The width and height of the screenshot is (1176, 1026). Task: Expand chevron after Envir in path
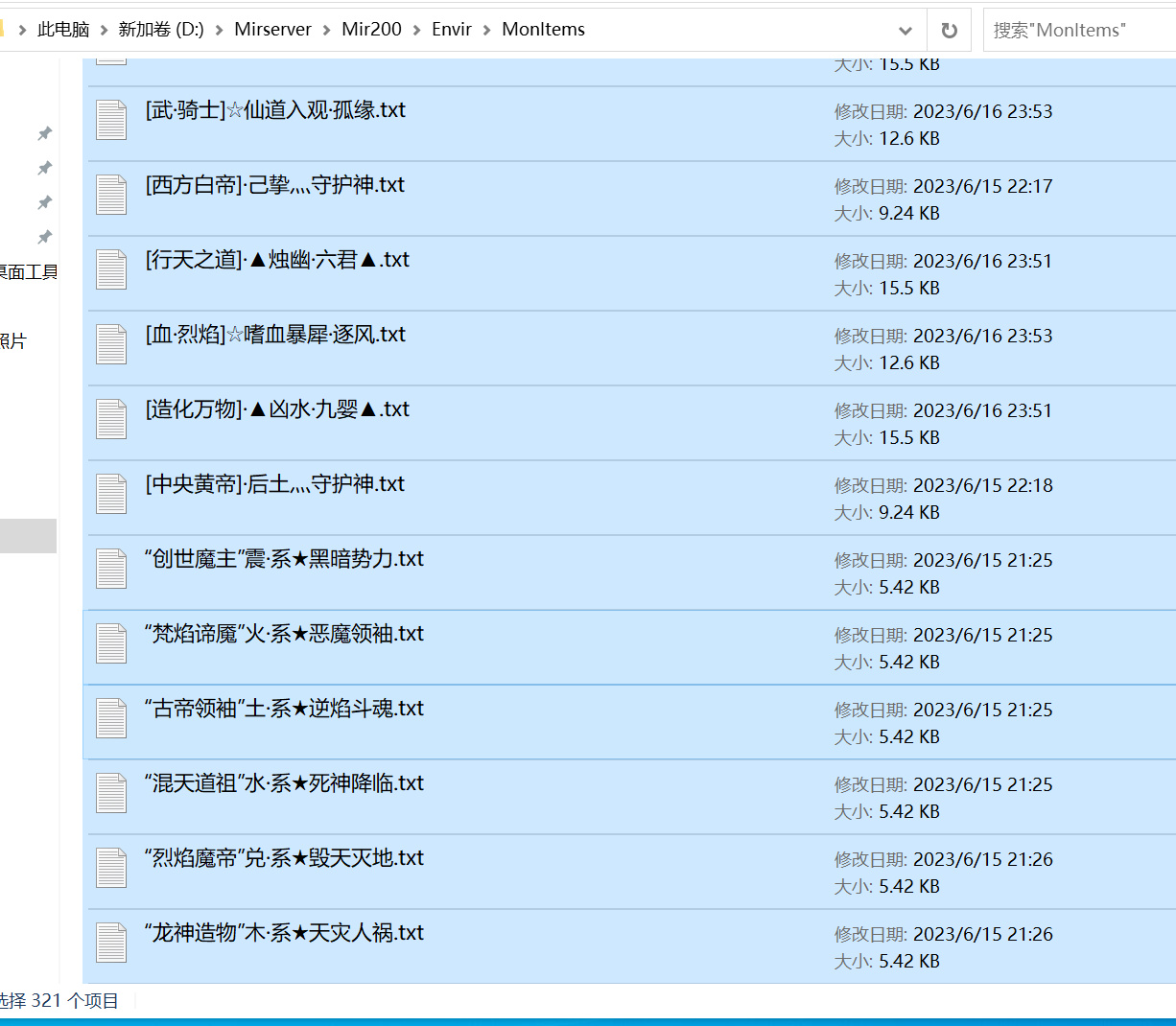click(487, 30)
